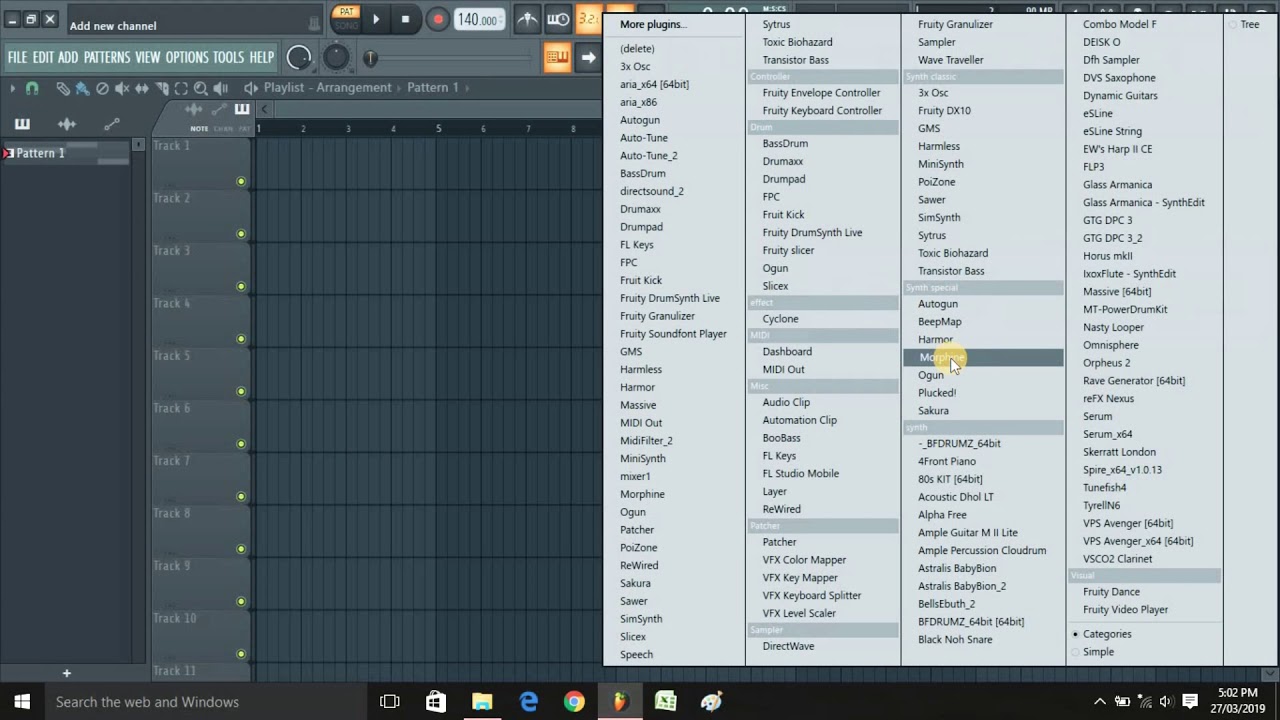Viewport: 1280px width, 720px height.
Task: Select the Draw pencil tool
Action: click(x=62, y=88)
